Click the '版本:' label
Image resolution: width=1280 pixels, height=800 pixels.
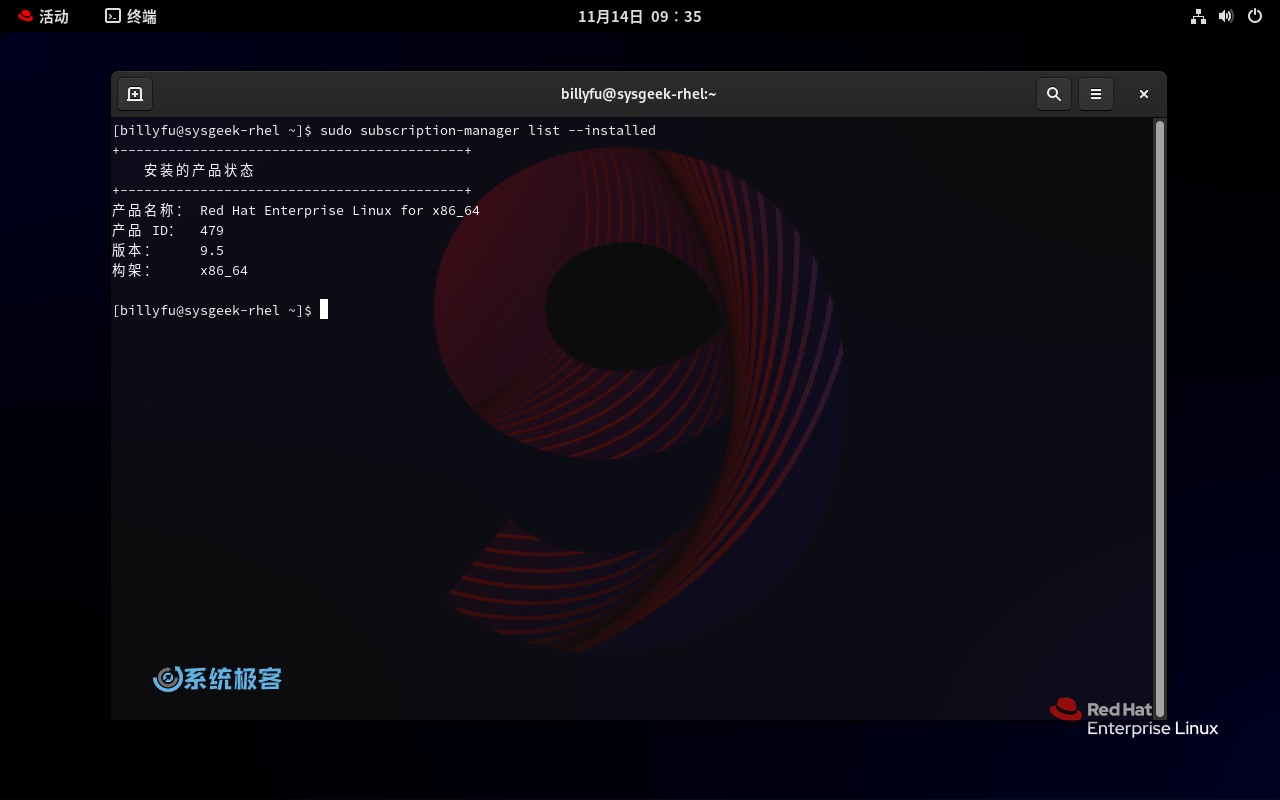tap(132, 250)
